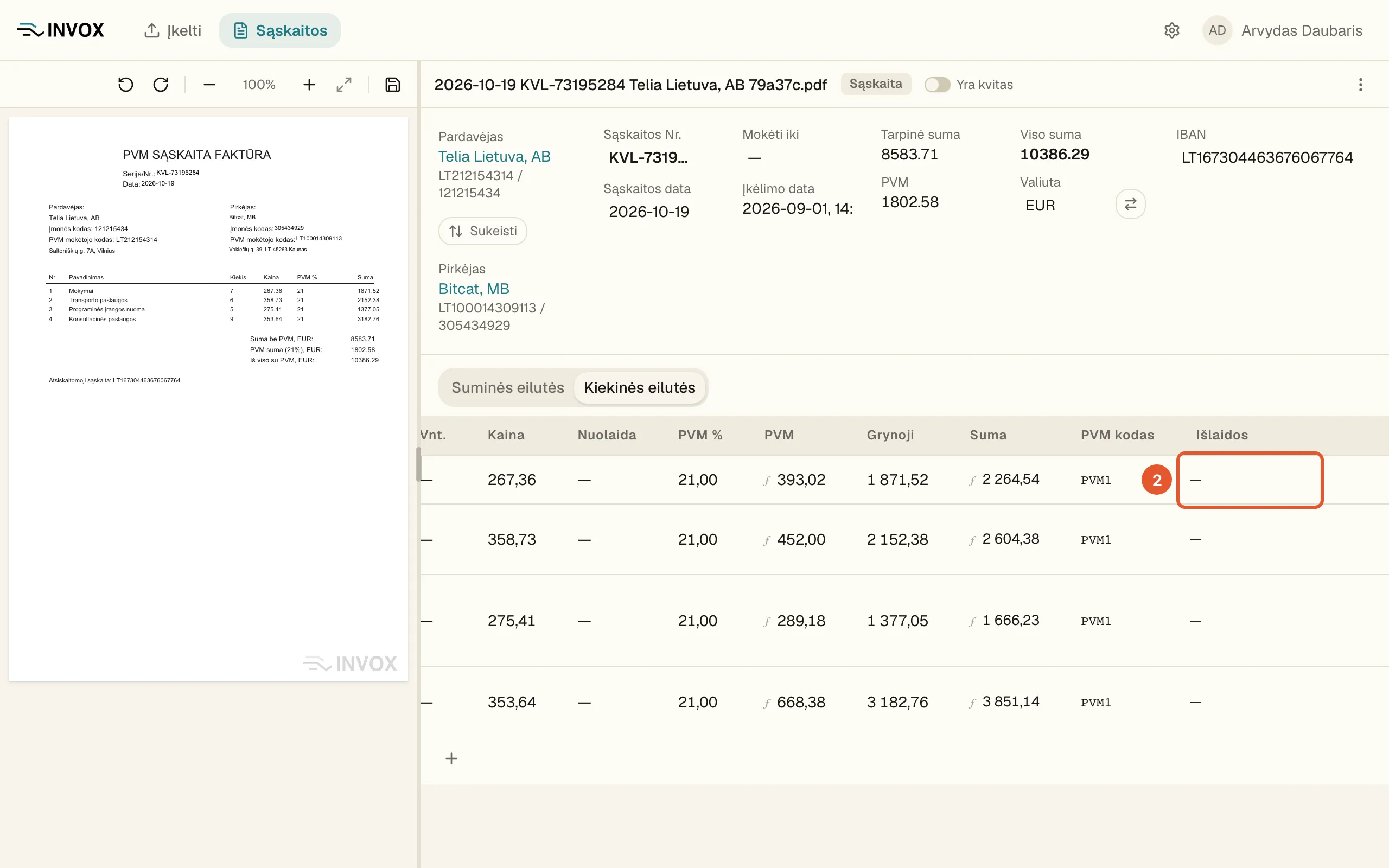Save the document with the disk icon
Viewport: 1389px width, 868px height.
click(393, 85)
